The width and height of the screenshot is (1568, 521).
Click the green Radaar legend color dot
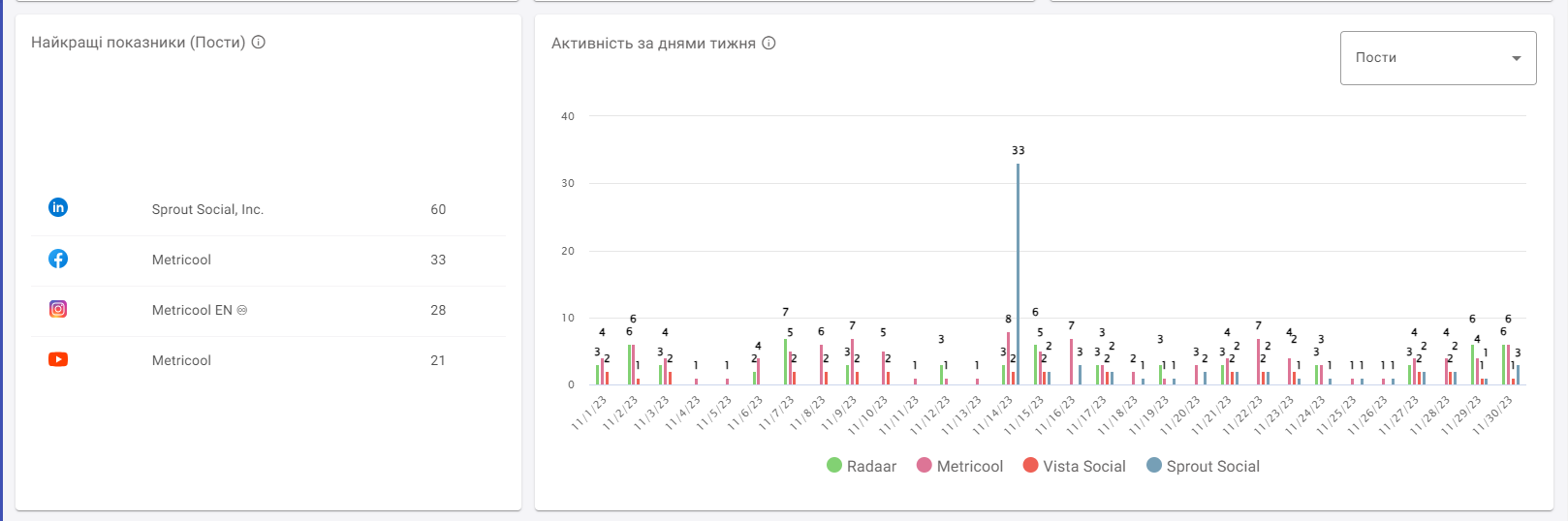833,465
